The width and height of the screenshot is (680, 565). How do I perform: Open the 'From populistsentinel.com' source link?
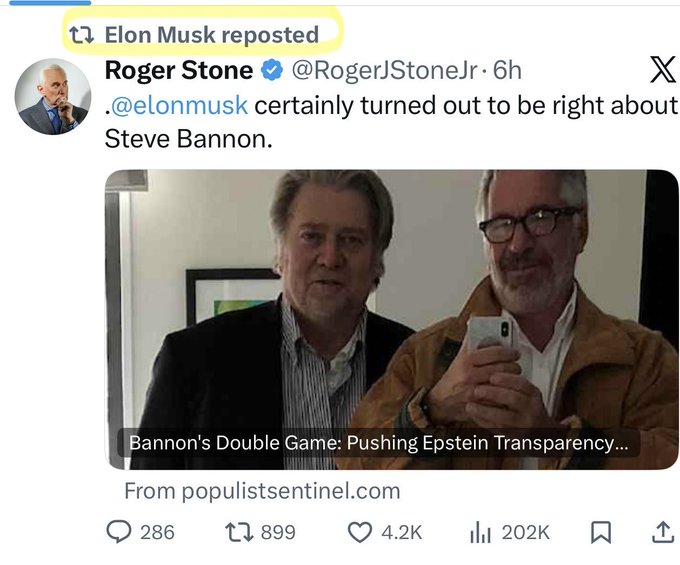pyautogui.click(x=262, y=491)
